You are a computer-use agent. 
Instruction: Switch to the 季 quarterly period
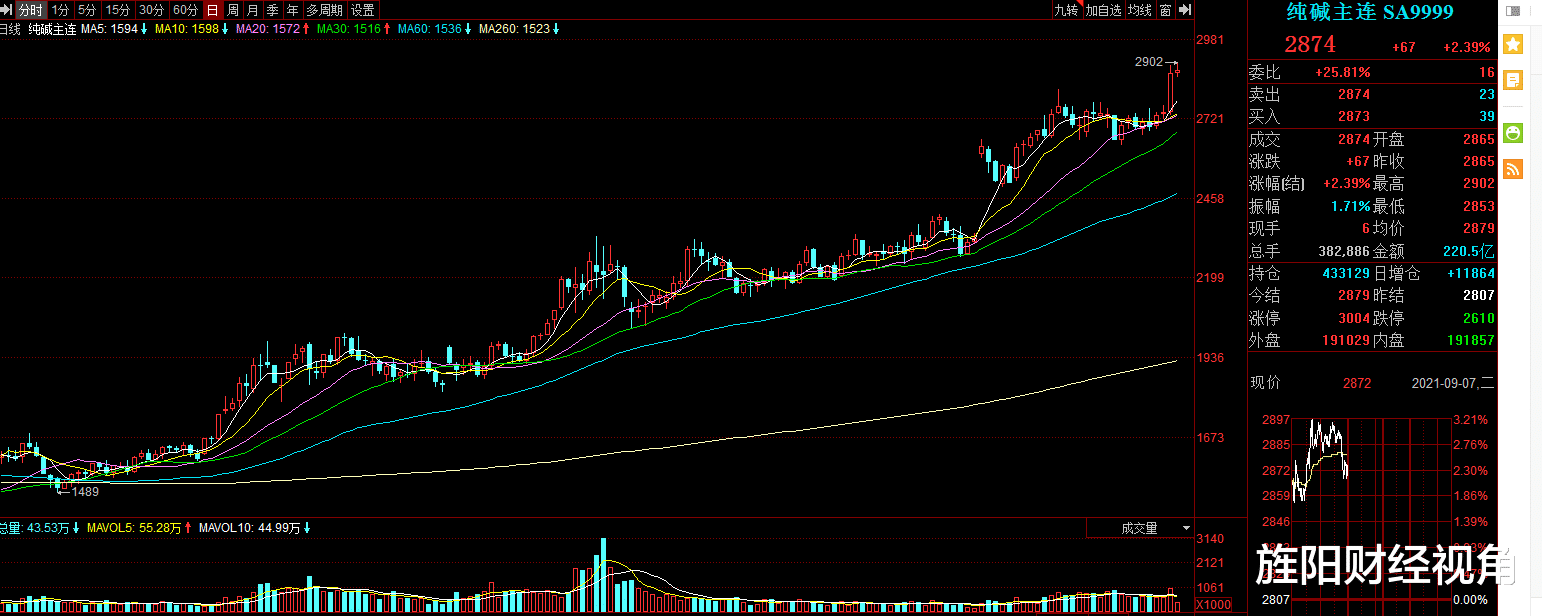pyautogui.click(x=272, y=10)
